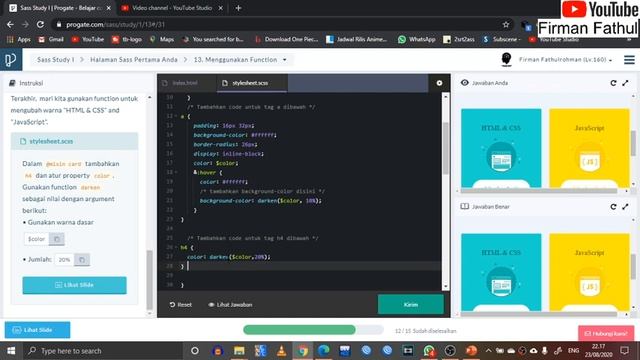This screenshot has height=360, width=640.
Task: Click the Windows search box
Action: pos(104,351)
